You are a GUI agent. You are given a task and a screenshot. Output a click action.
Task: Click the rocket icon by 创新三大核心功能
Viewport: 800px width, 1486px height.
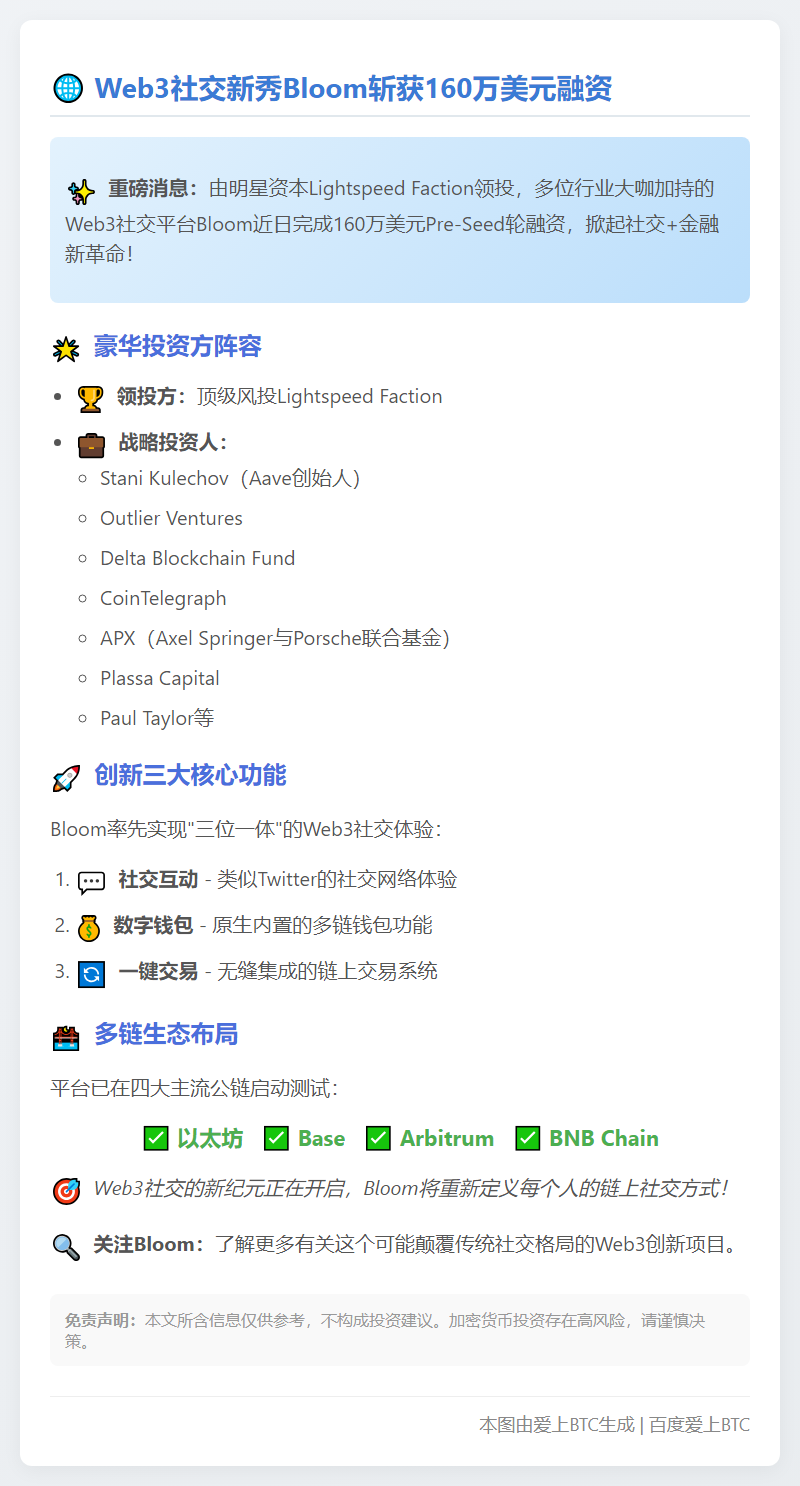pos(66,777)
